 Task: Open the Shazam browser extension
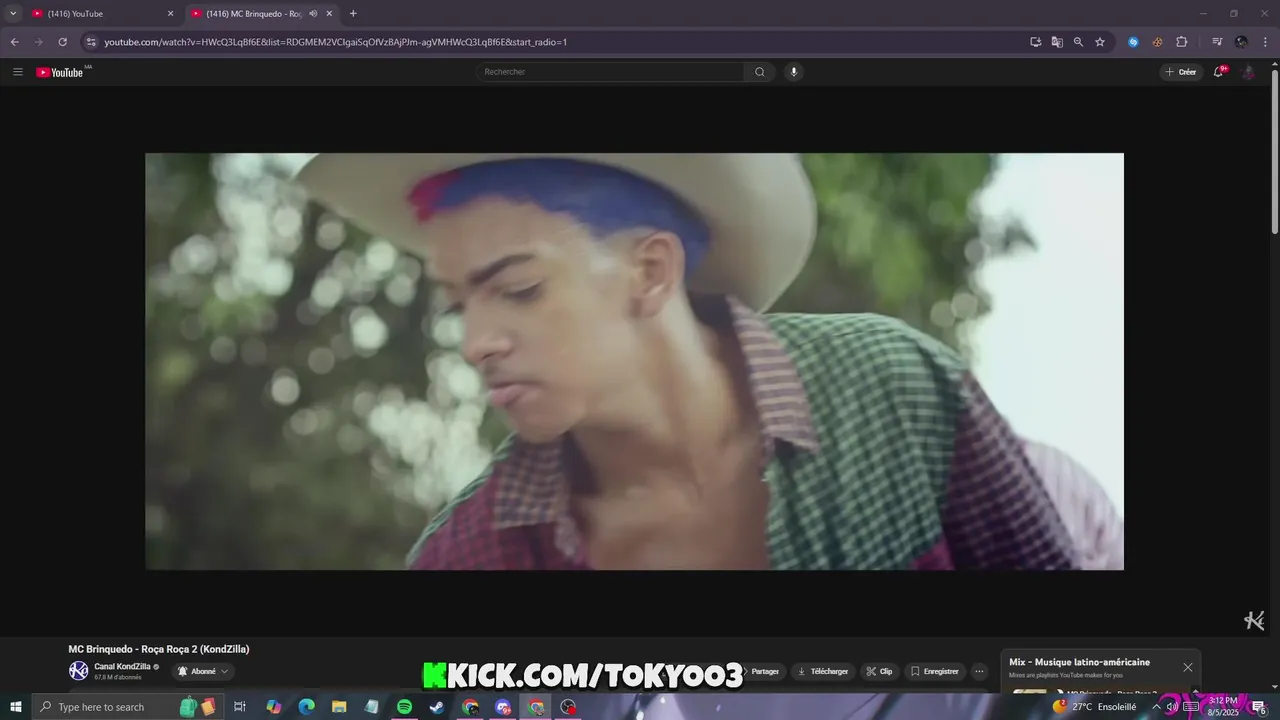tap(1133, 42)
